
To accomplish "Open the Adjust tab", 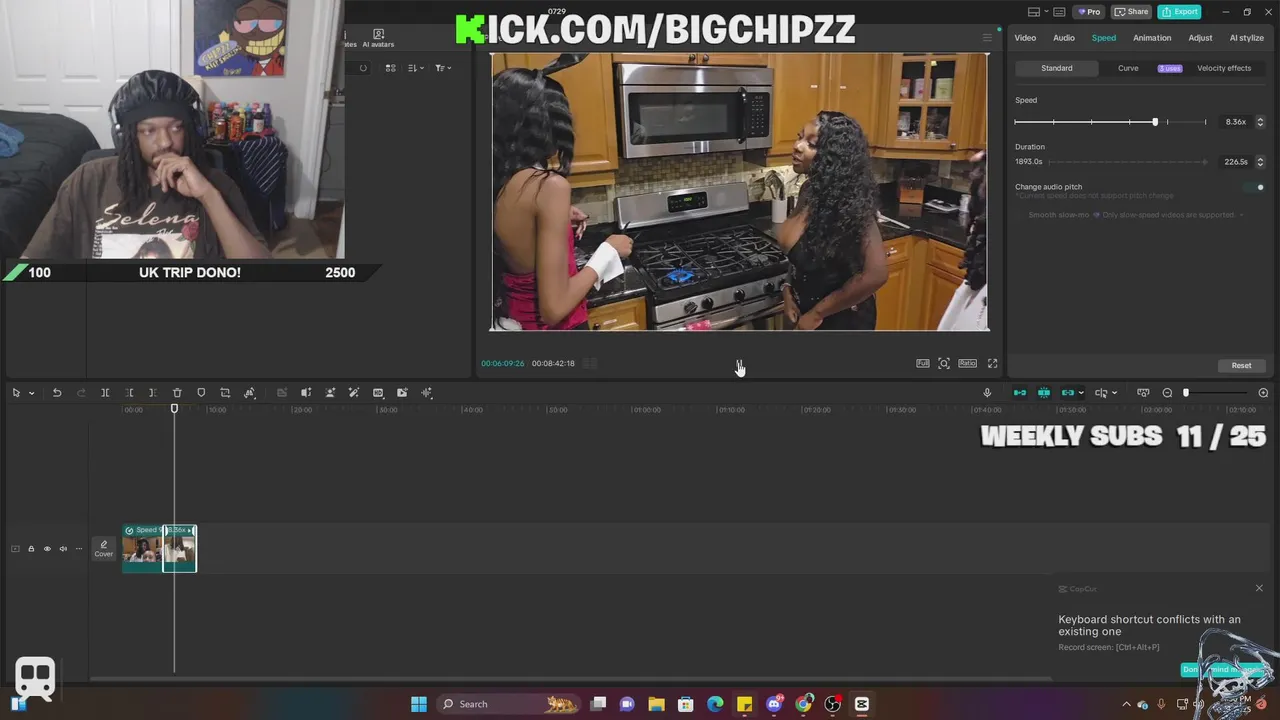I will pos(1200,38).
